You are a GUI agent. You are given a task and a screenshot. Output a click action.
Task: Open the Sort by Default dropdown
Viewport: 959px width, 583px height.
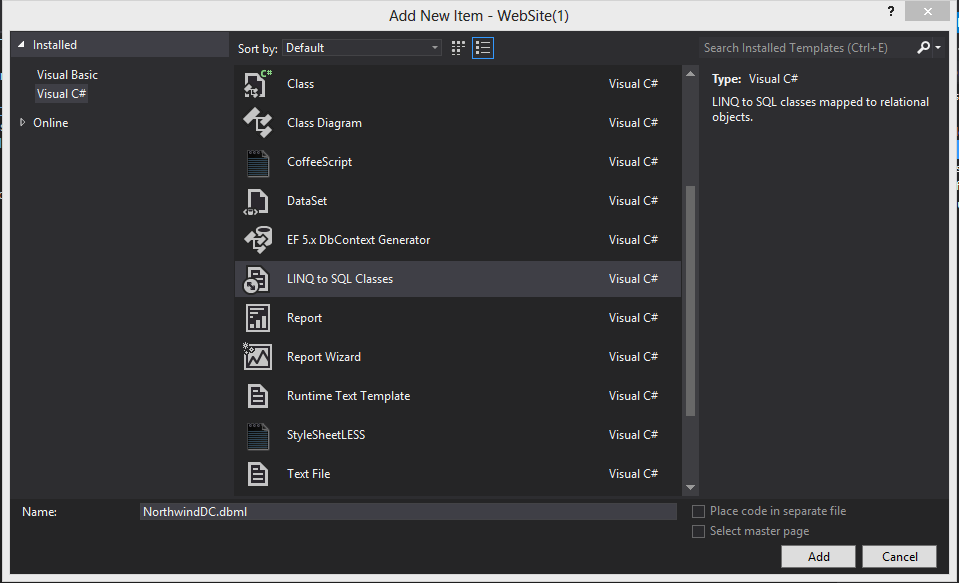point(362,48)
